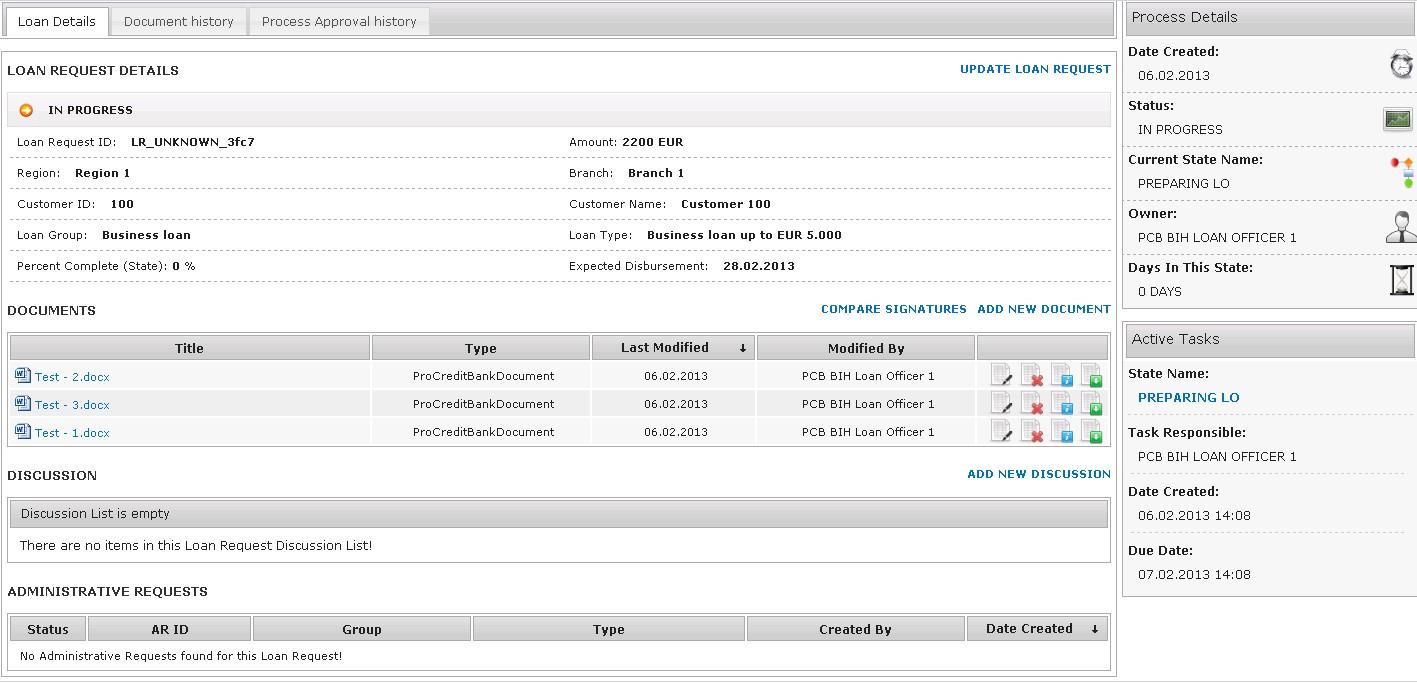Show info for Test - 1.docx
1417x683 pixels.
(1061, 432)
